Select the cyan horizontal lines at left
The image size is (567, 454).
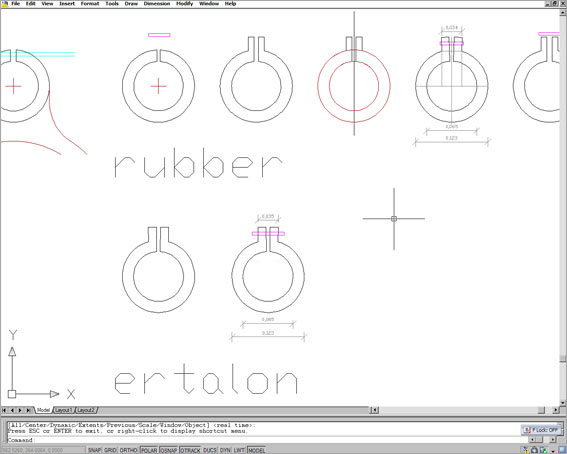[x=38, y=54]
